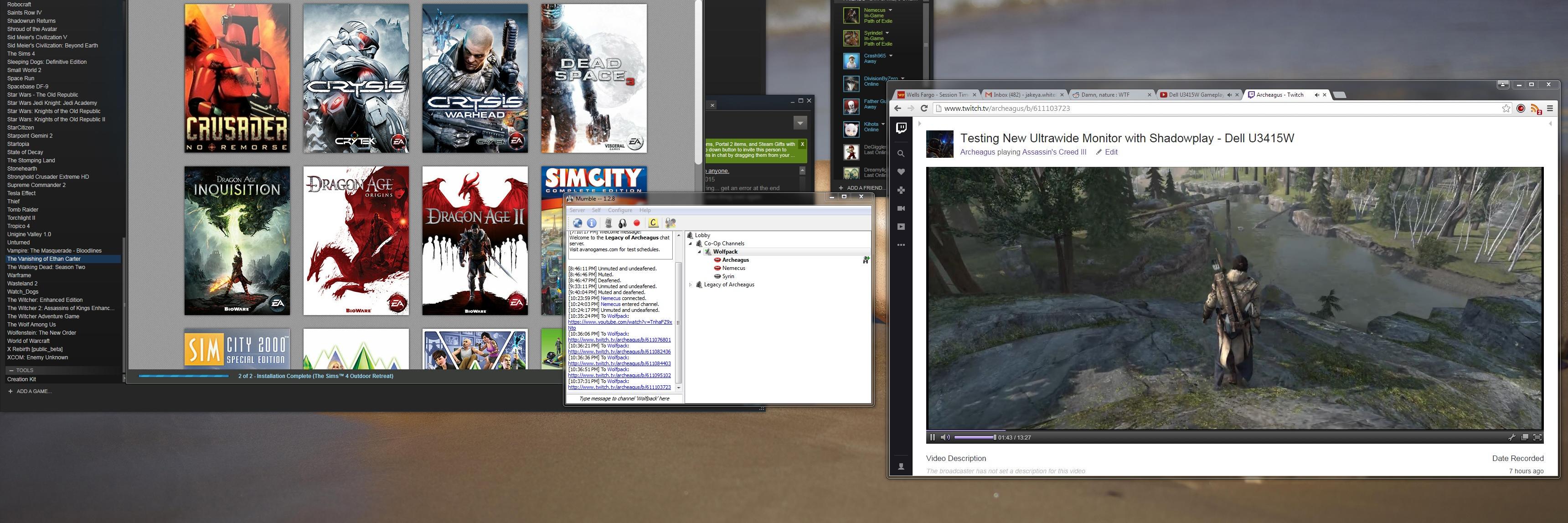1568x523 pixels.
Task: Open Steam chat dropdown button
Action: point(800,123)
